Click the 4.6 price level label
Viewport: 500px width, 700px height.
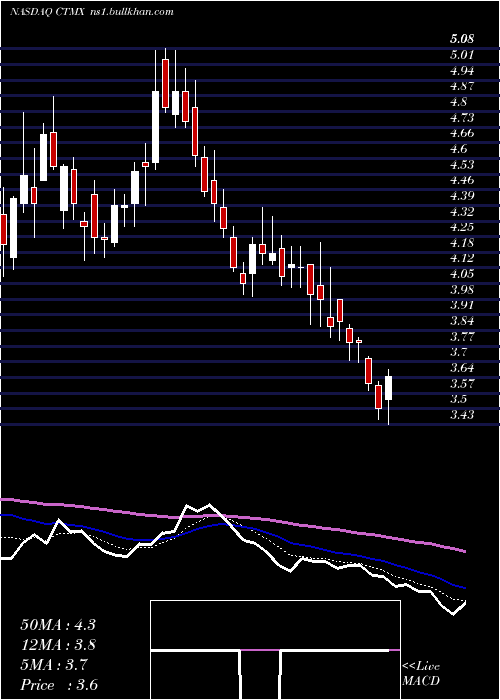pos(458,149)
